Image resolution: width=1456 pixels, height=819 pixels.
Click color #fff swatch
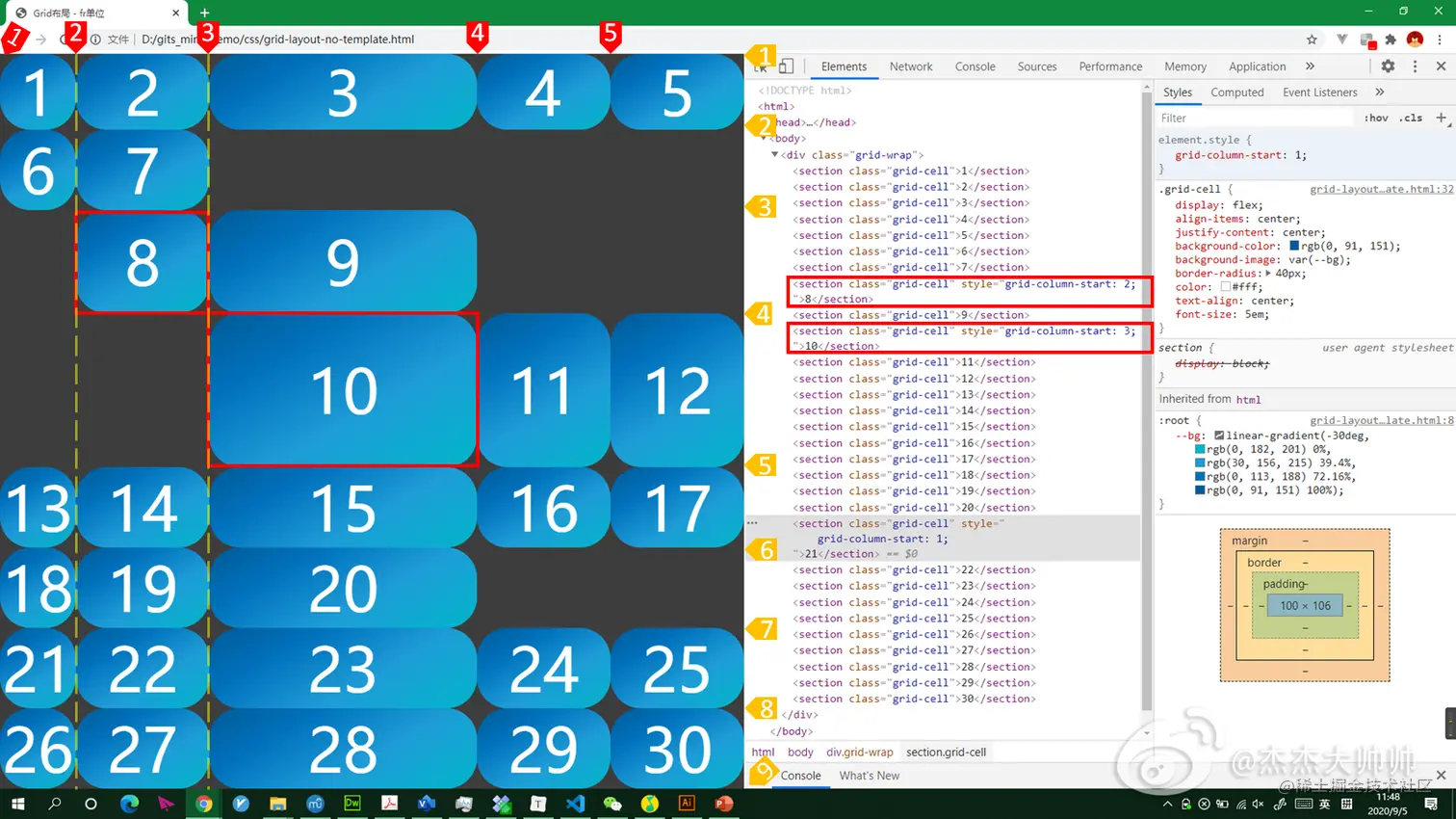pos(1225,287)
